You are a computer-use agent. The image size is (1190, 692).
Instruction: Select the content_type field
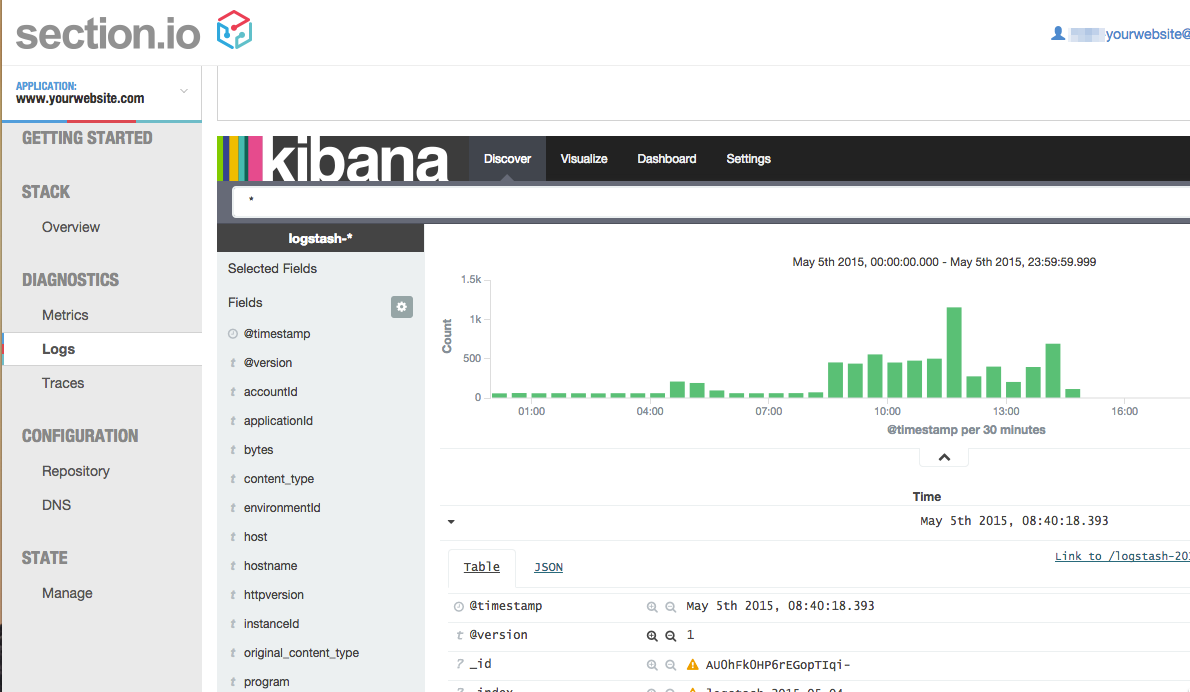click(279, 479)
